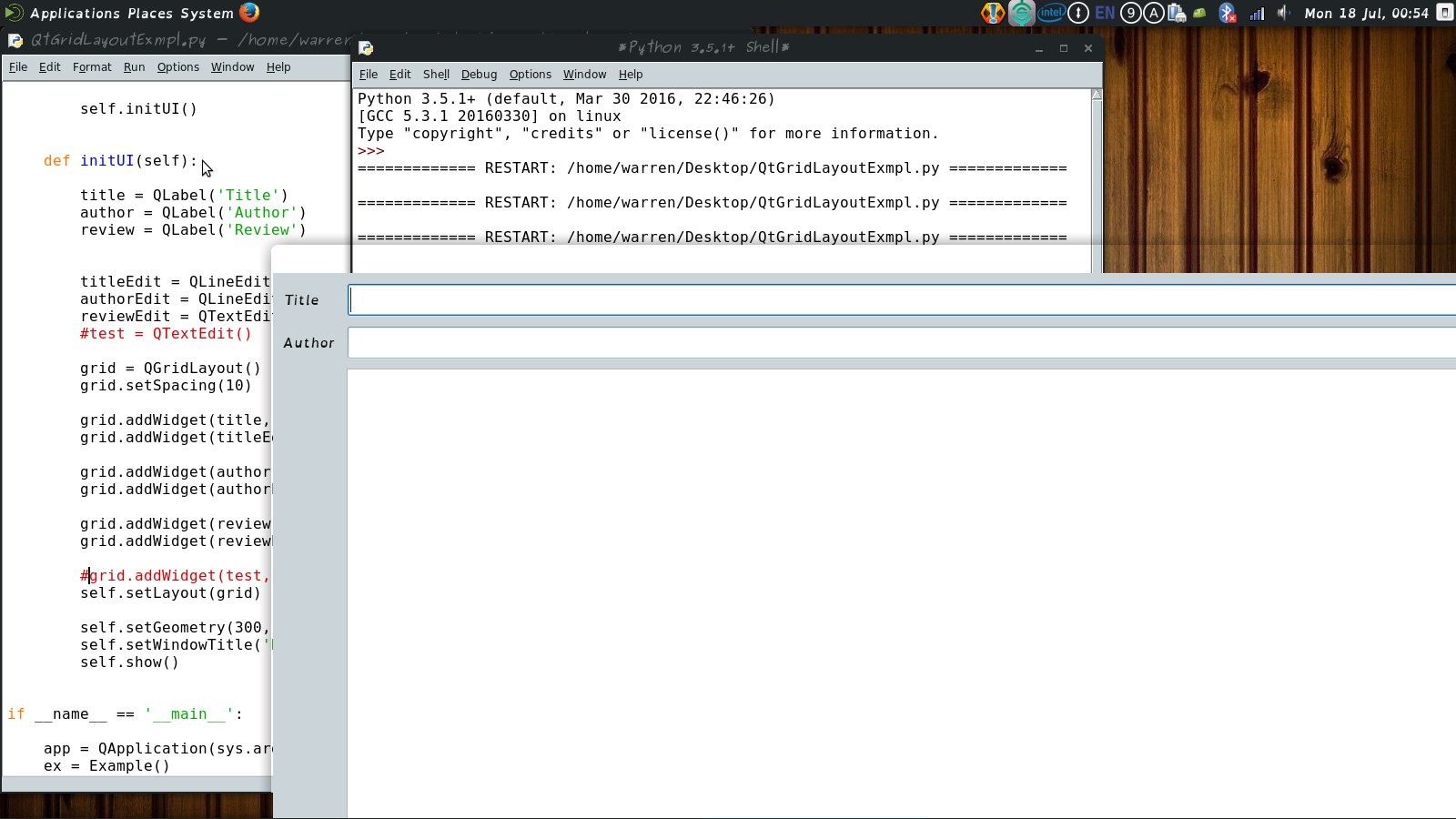The width and height of the screenshot is (1456, 819).
Task: Click the 'Python 3.5.1+' version line
Action: point(566,99)
